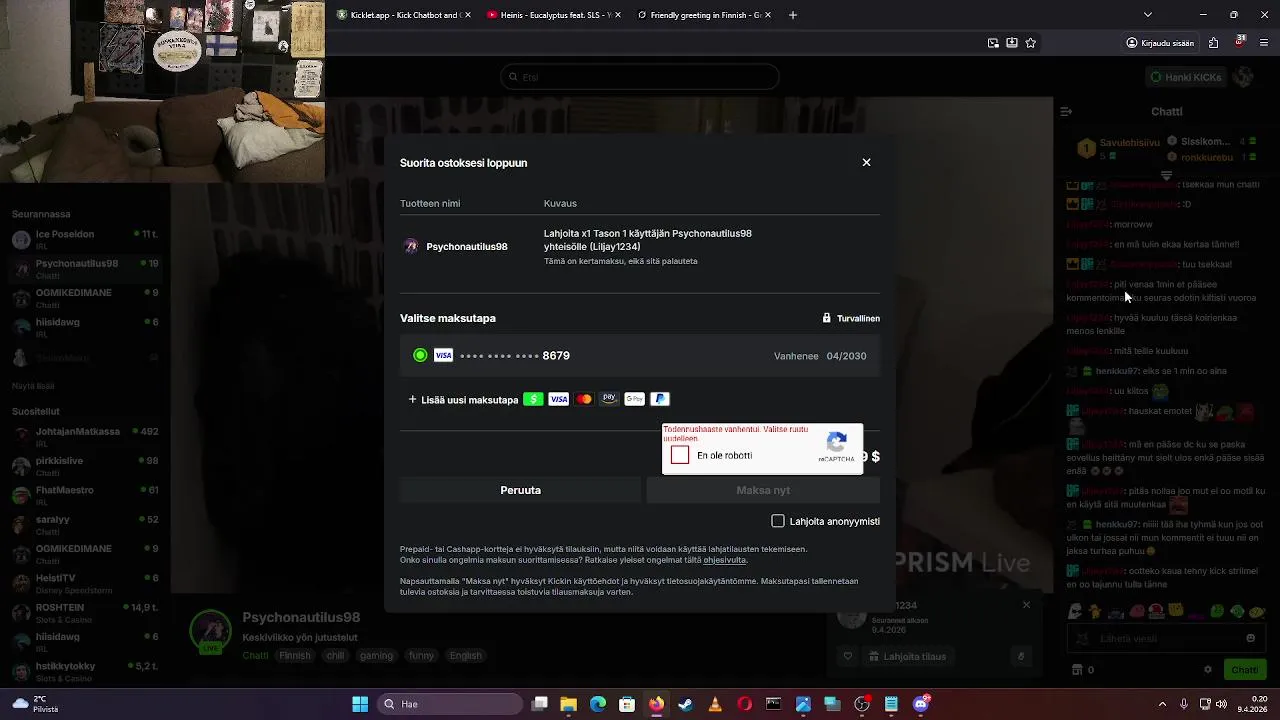Open a new browser tab
The height and width of the screenshot is (720, 1280).
(793, 15)
